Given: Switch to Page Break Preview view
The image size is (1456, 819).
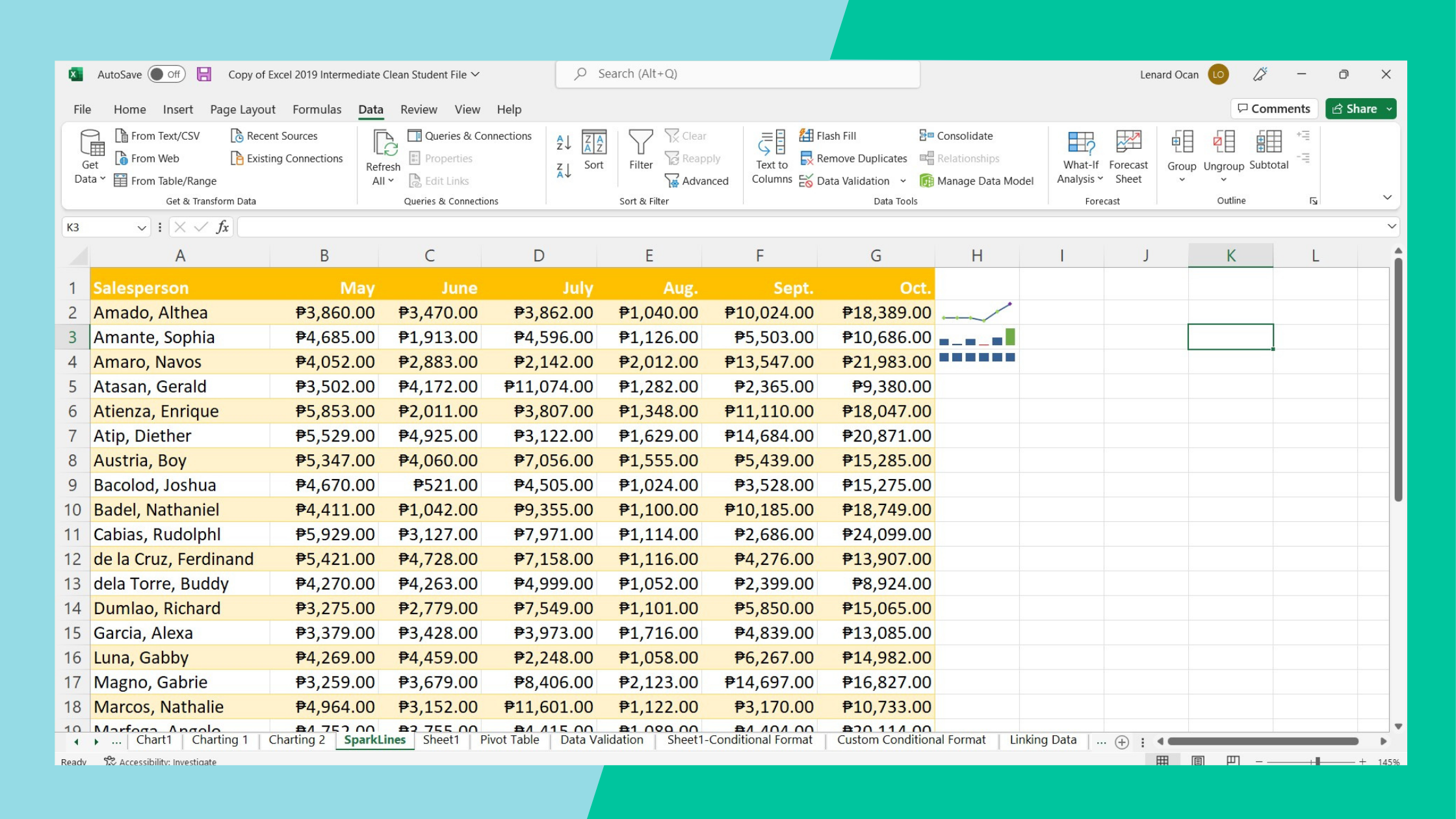Looking at the screenshot, I should click(1233, 761).
